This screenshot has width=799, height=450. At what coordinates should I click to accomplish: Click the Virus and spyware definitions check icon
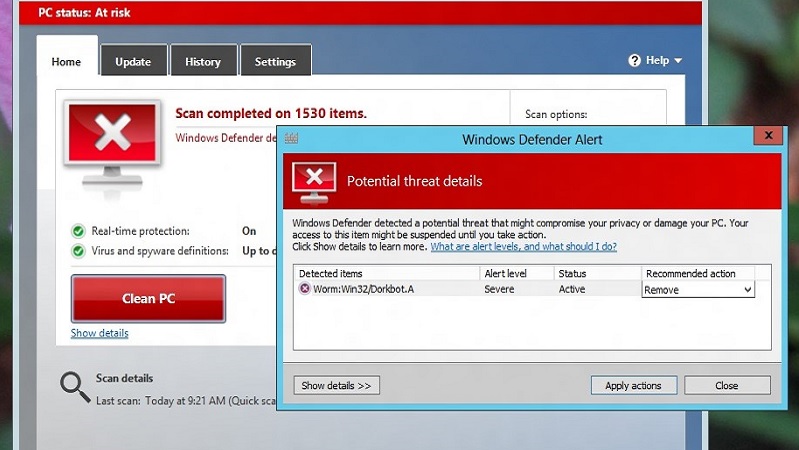[x=78, y=251]
